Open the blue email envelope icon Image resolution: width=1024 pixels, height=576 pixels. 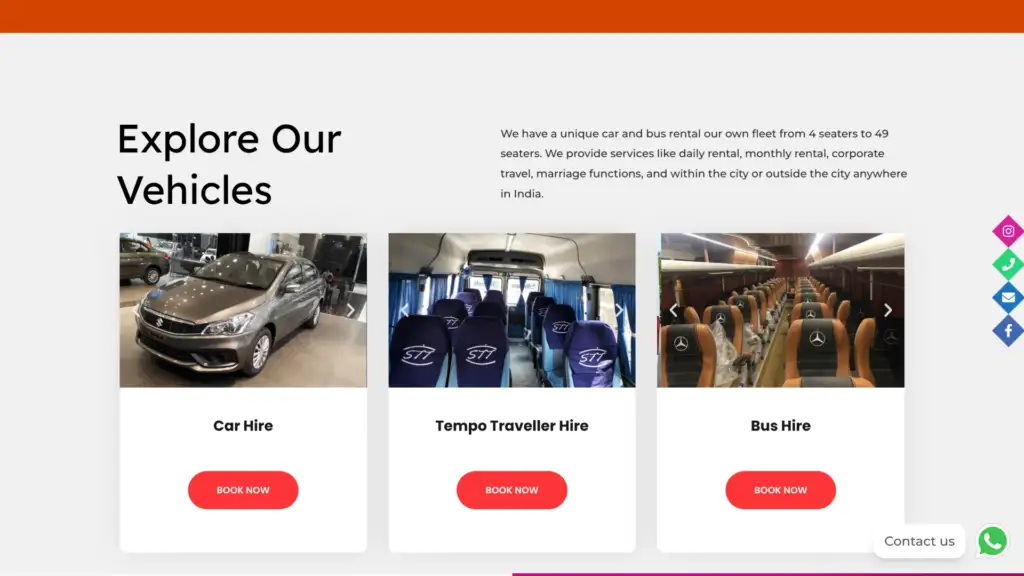(x=1008, y=298)
